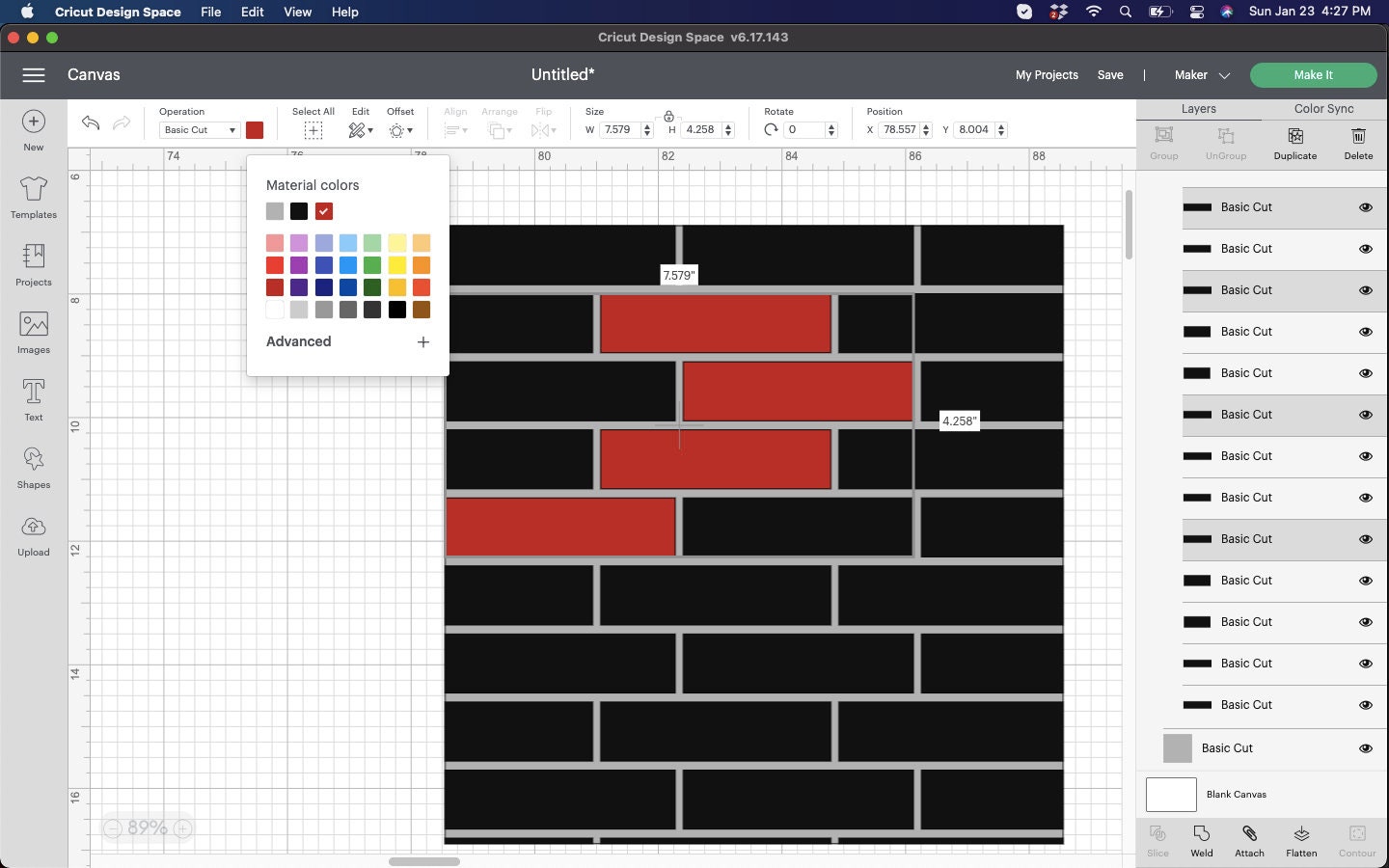Duplicate the selected layer
The image size is (1389, 868).
coord(1294,144)
